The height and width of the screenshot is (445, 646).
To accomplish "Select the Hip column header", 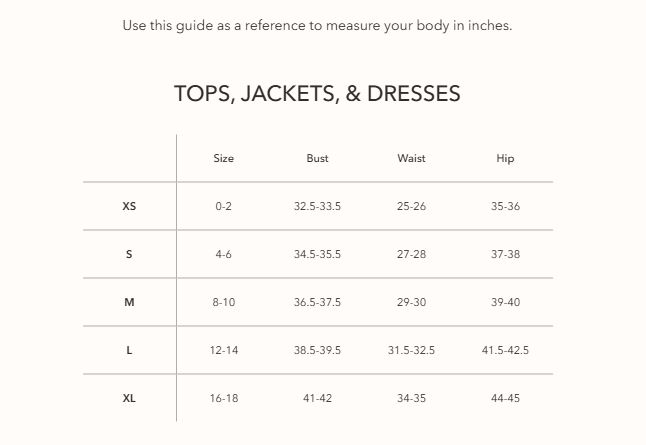I will point(505,158).
